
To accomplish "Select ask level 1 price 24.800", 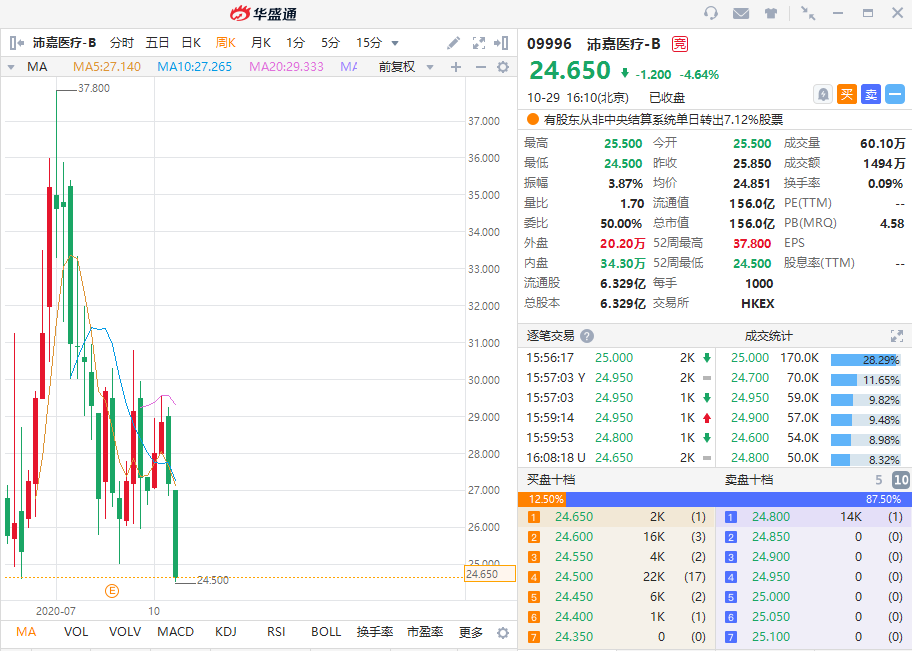I will pos(771,517).
